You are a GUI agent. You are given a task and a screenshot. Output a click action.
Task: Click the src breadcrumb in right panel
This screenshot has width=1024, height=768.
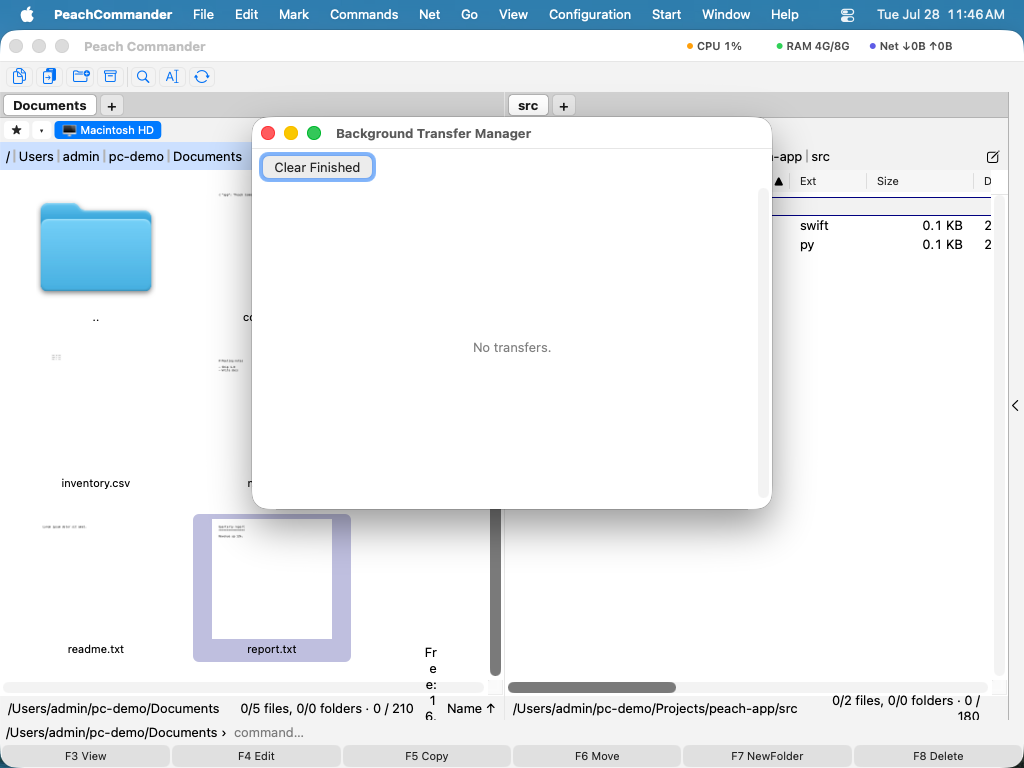pyautogui.click(x=820, y=157)
